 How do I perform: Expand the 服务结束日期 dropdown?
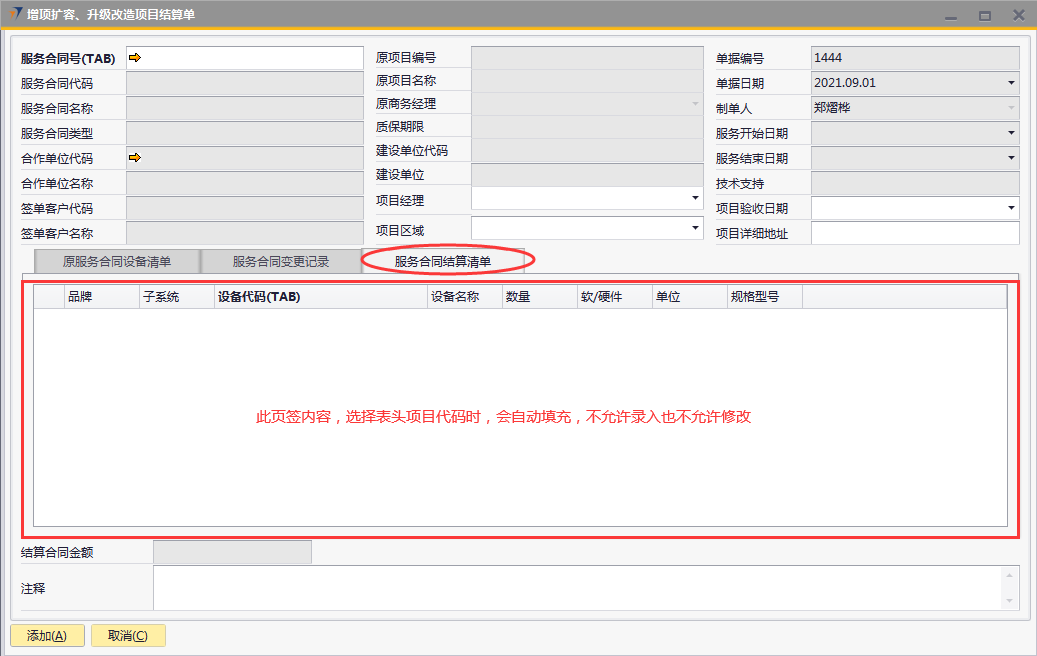(x=1011, y=158)
